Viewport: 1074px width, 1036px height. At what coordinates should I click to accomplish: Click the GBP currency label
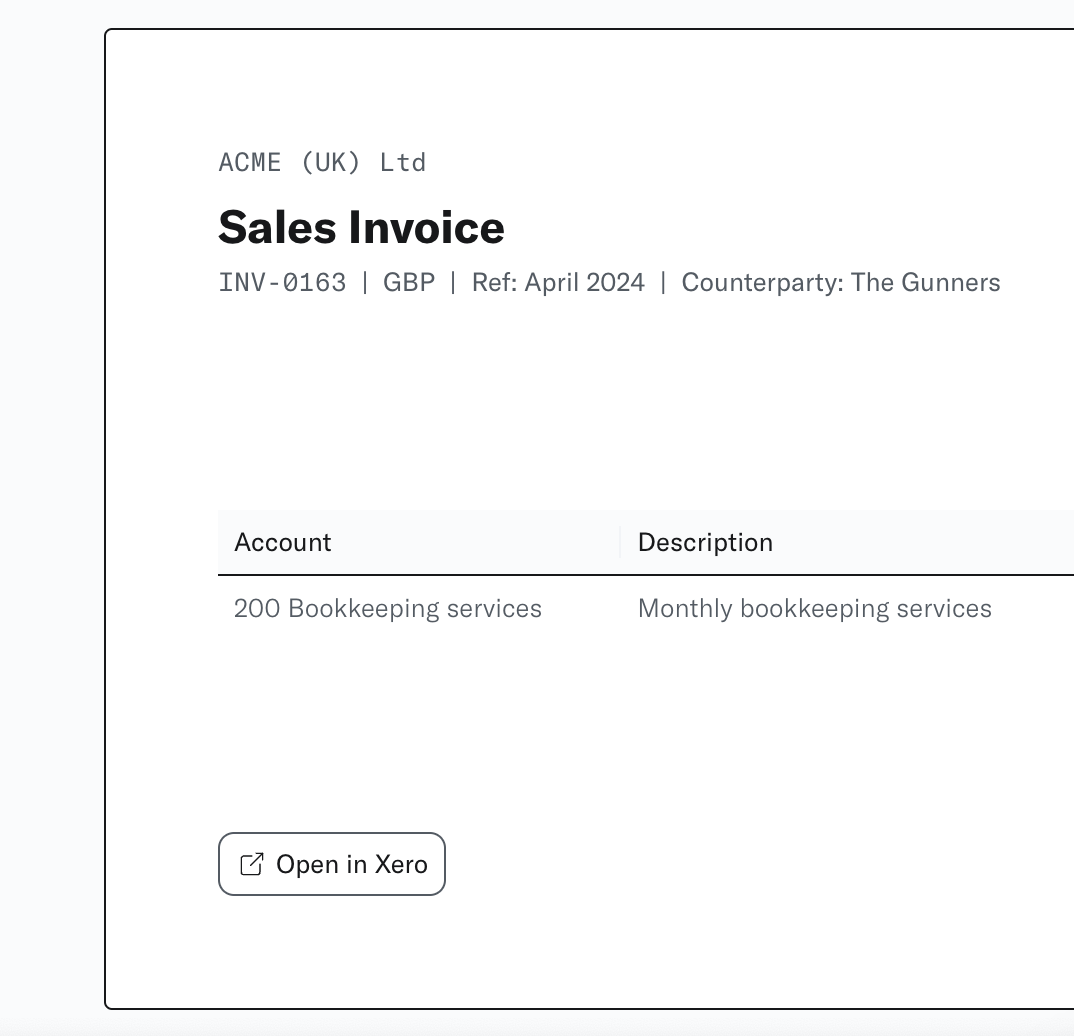point(409,282)
